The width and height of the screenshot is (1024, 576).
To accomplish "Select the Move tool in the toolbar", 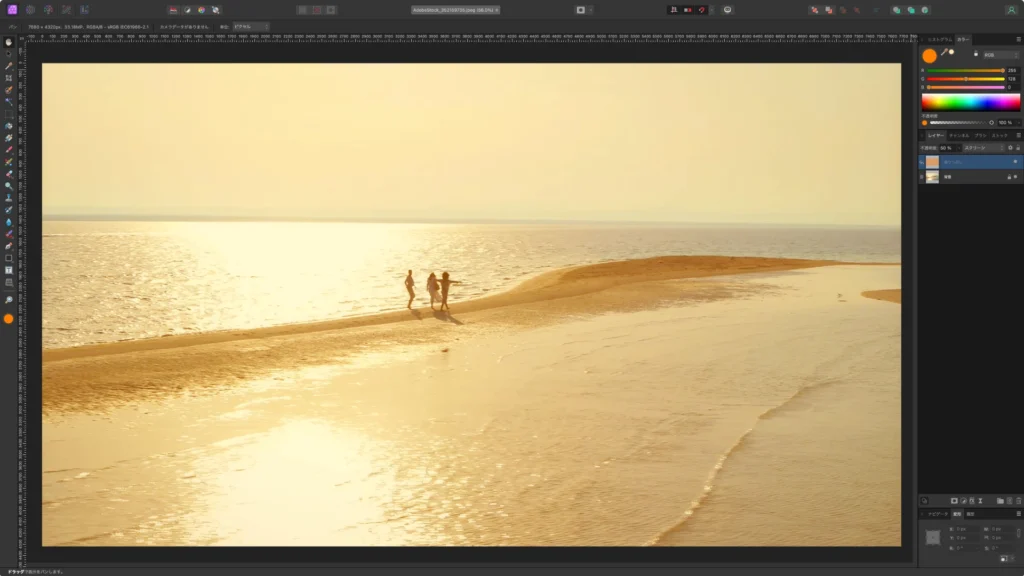I will tap(8, 42).
